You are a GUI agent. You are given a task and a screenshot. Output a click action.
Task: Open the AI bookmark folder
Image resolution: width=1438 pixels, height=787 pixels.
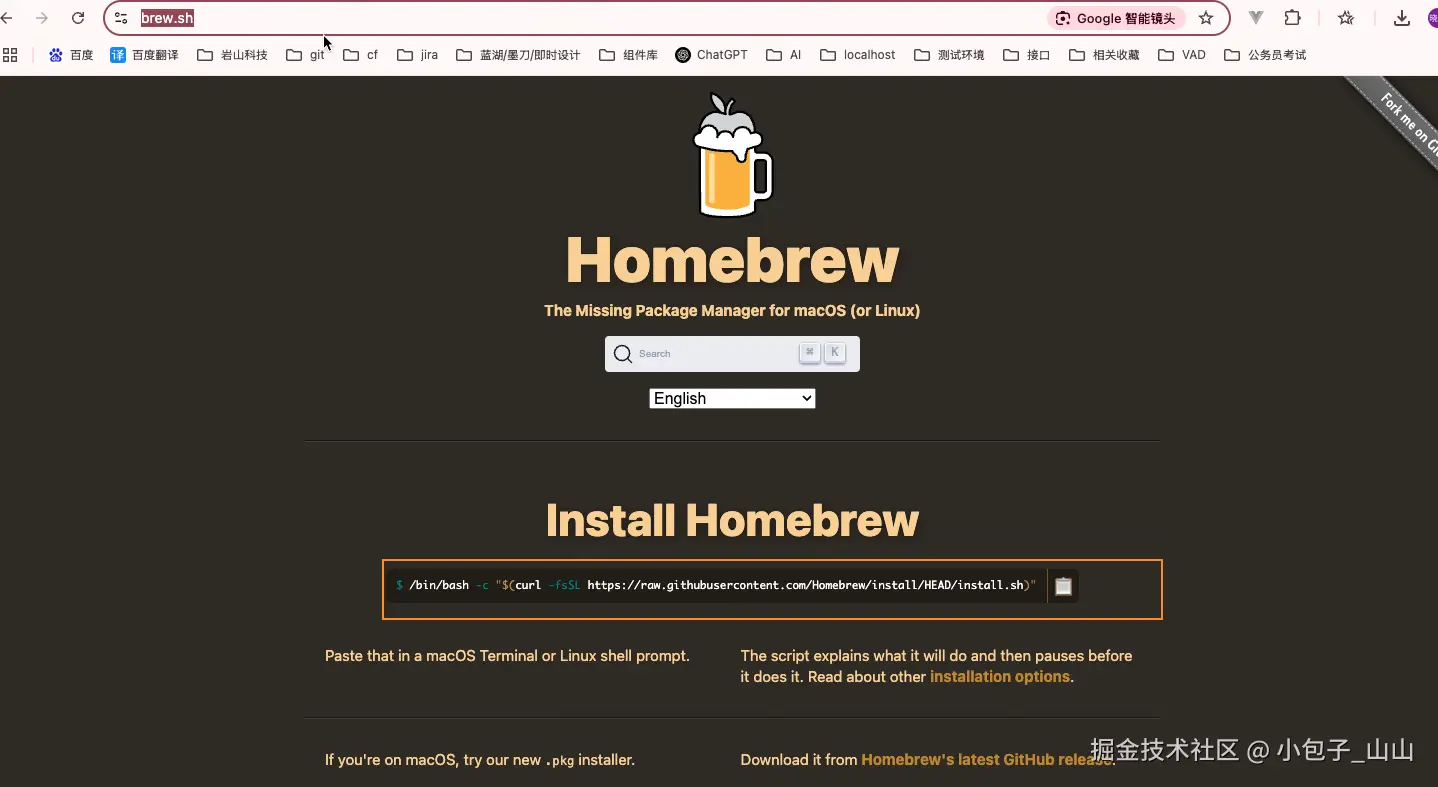tap(784, 55)
